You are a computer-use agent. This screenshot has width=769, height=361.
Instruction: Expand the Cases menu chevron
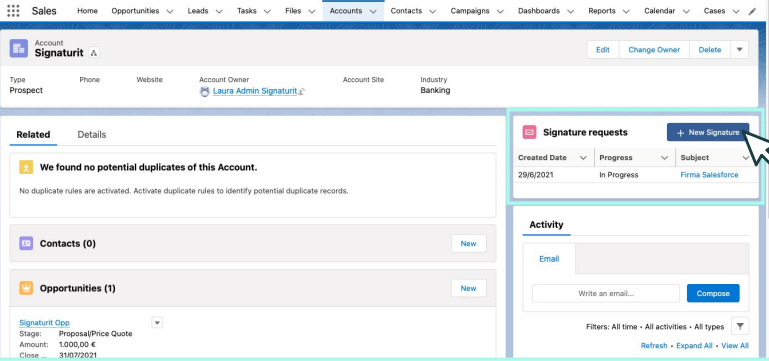pos(736,11)
